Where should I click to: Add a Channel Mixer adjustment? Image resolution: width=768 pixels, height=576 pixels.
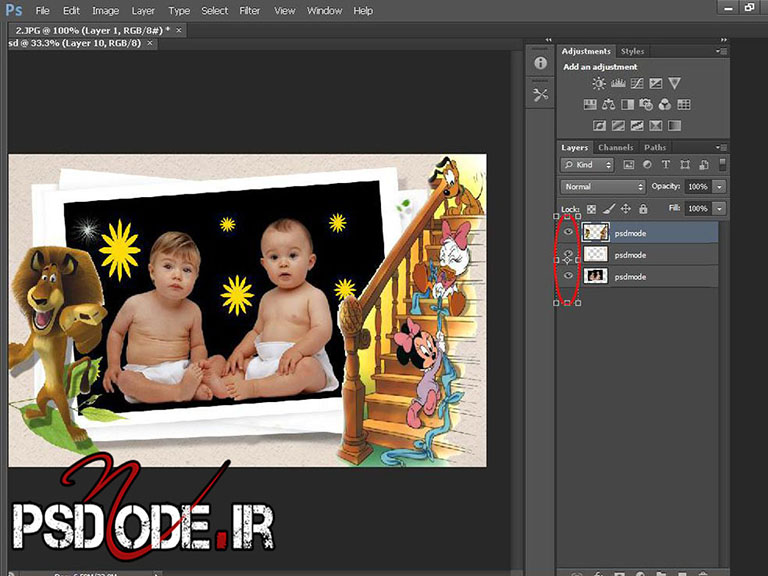coord(665,104)
